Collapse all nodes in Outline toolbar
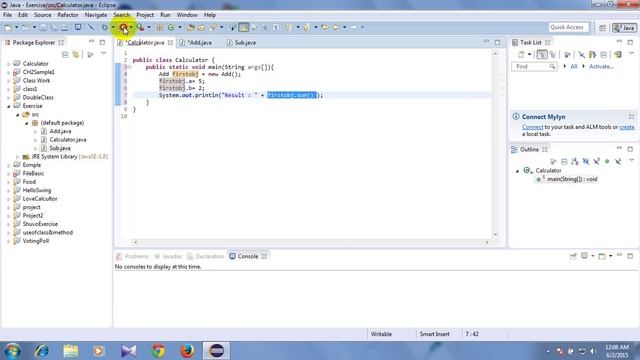 [x=564, y=162]
